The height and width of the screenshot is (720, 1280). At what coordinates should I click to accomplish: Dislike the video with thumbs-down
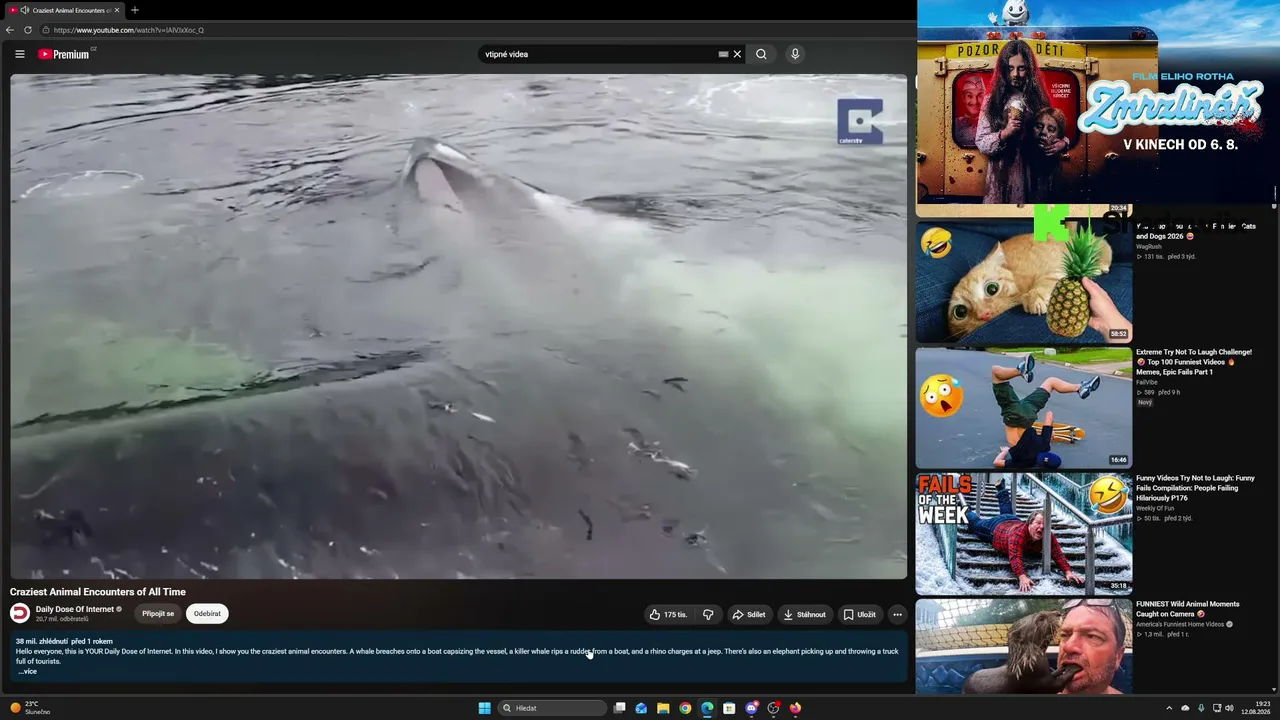coord(708,615)
